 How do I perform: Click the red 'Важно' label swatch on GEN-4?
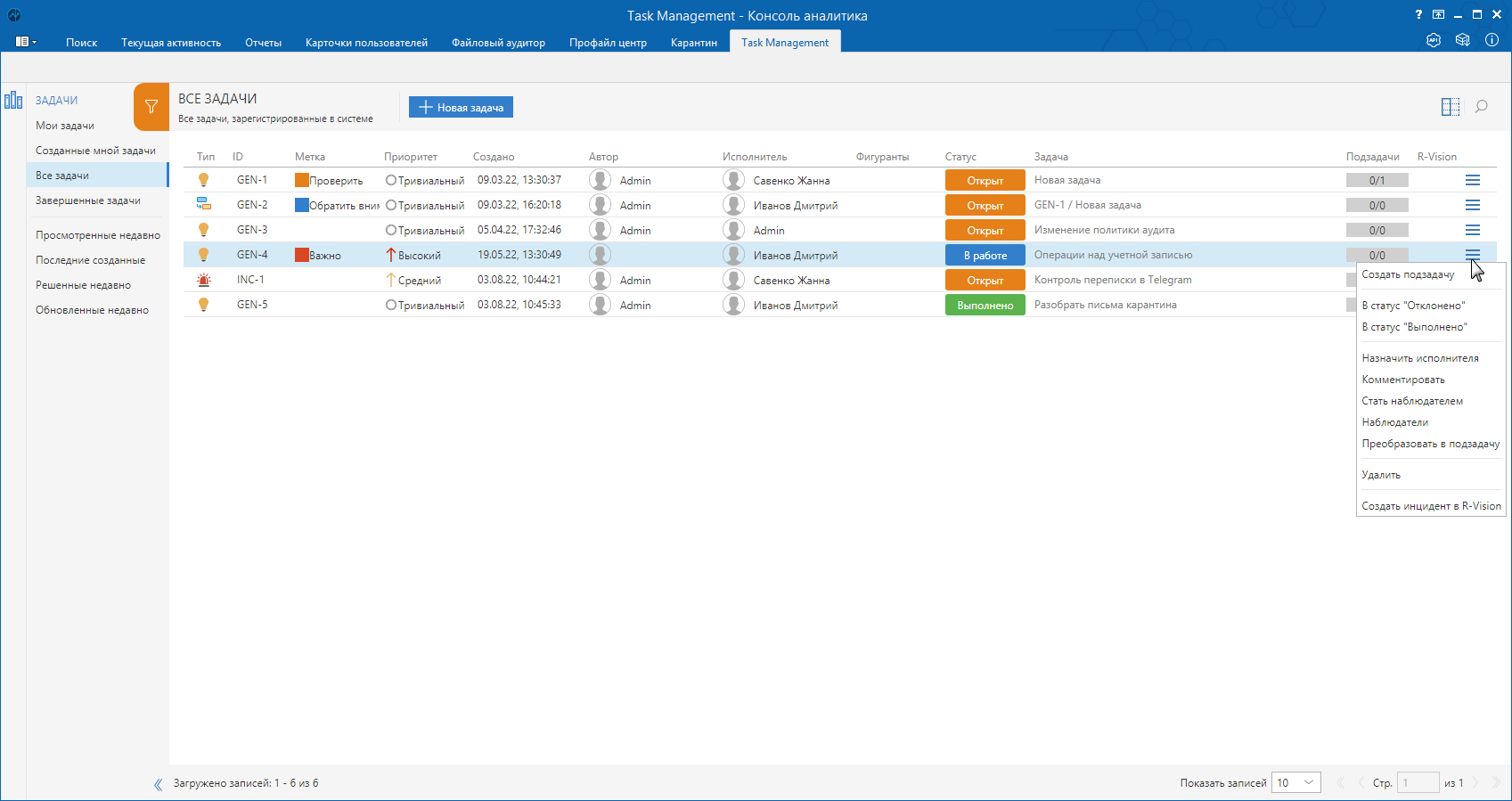point(302,255)
